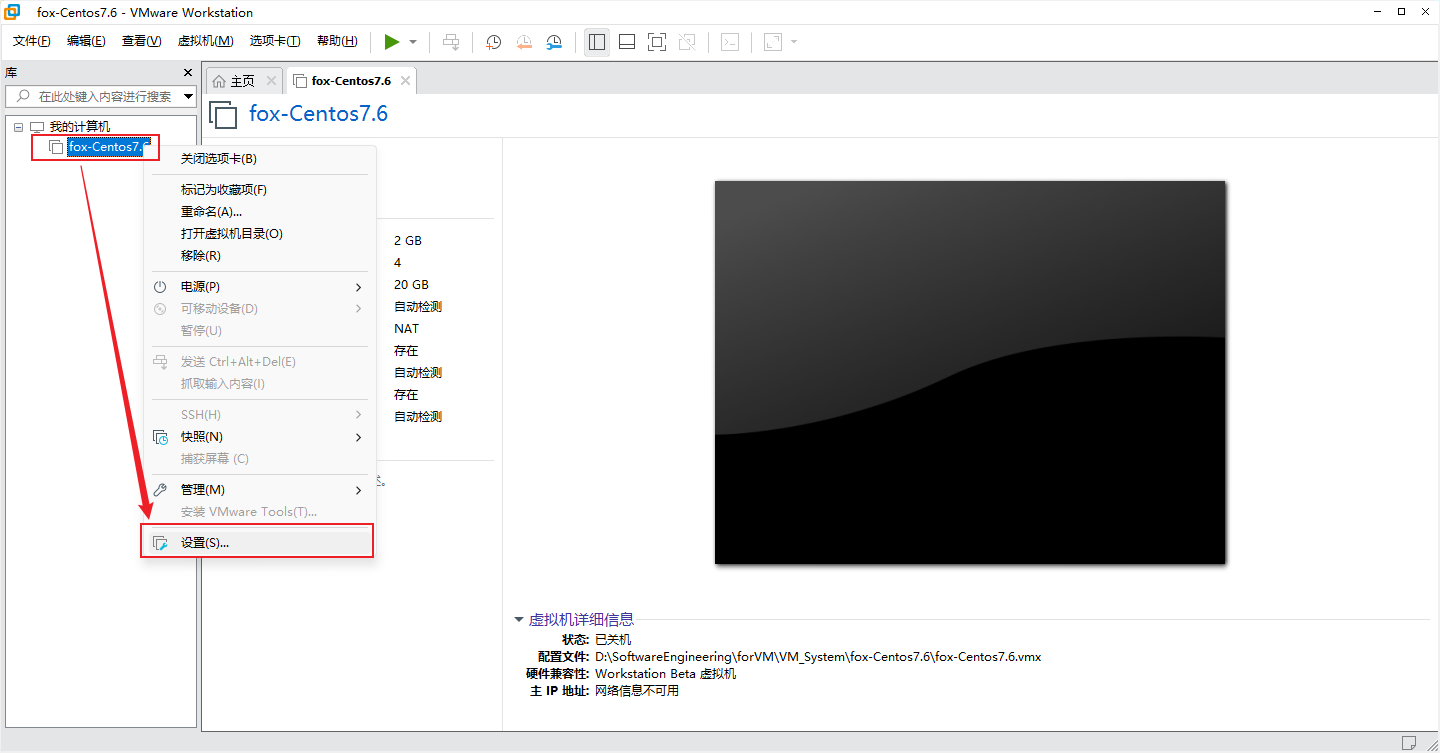Open the snapshot manager toolbar icon
Image resolution: width=1440 pixels, height=753 pixels.
(554, 42)
